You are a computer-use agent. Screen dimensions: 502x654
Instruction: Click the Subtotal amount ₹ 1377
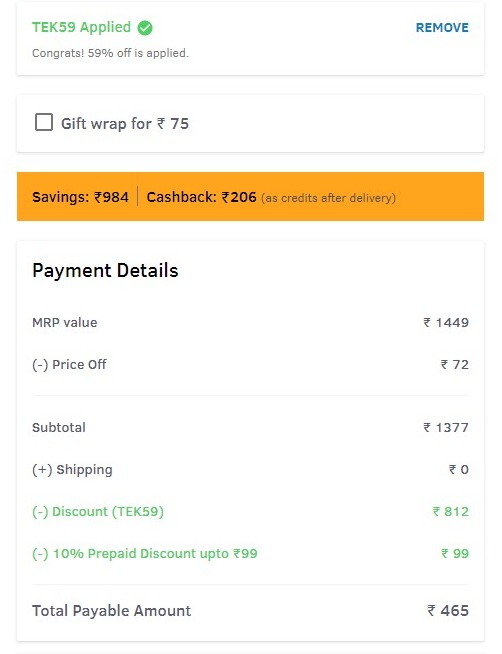coord(446,428)
